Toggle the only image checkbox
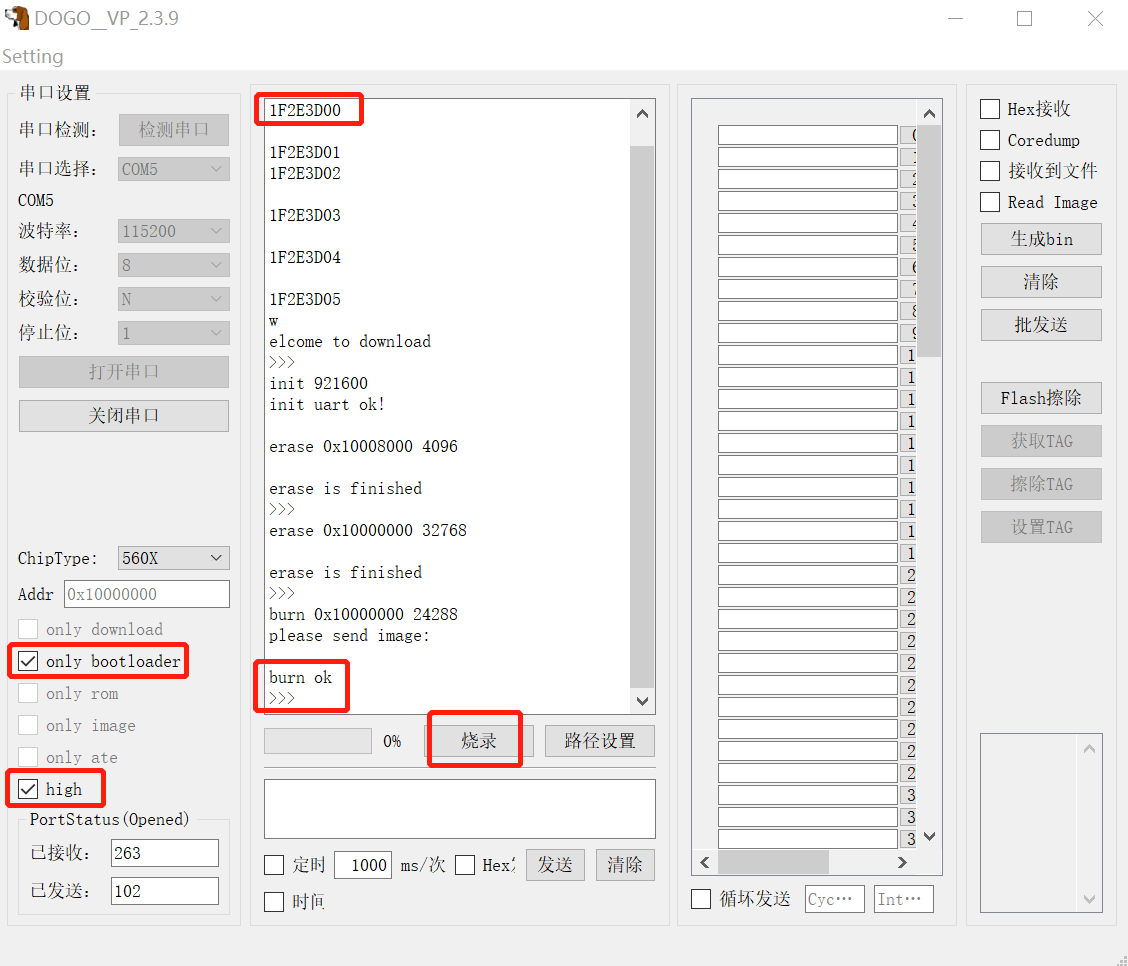Screen dimensions: 1128x966 [x=28, y=725]
